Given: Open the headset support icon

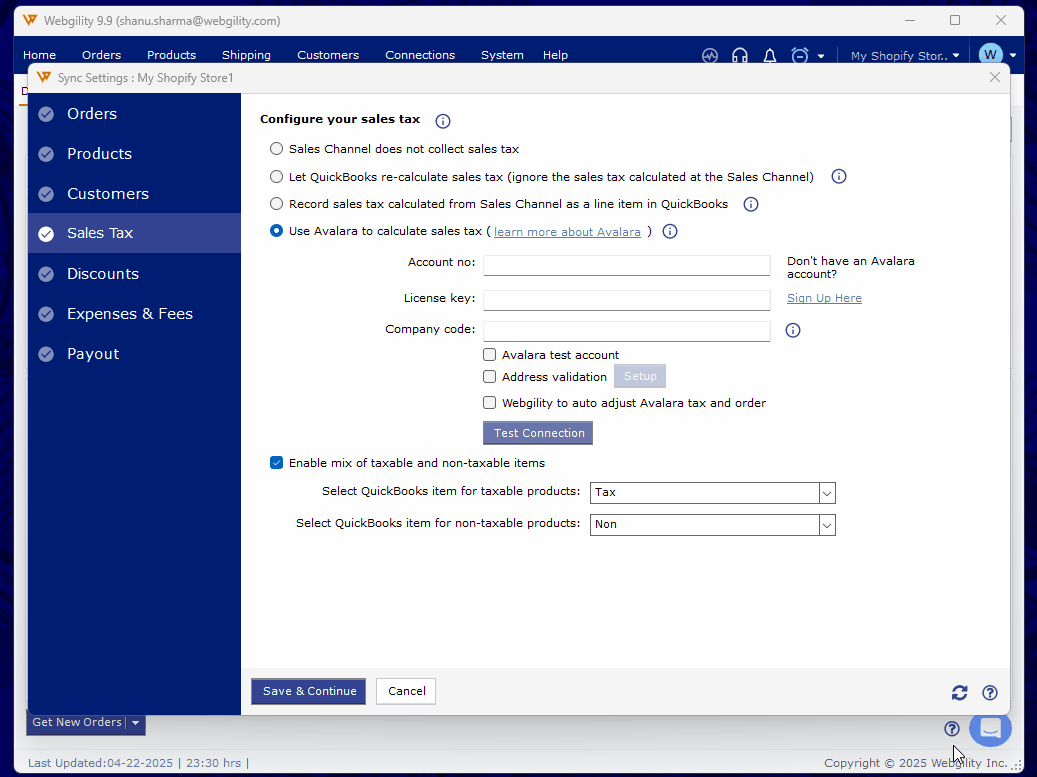Looking at the screenshot, I should [740, 56].
